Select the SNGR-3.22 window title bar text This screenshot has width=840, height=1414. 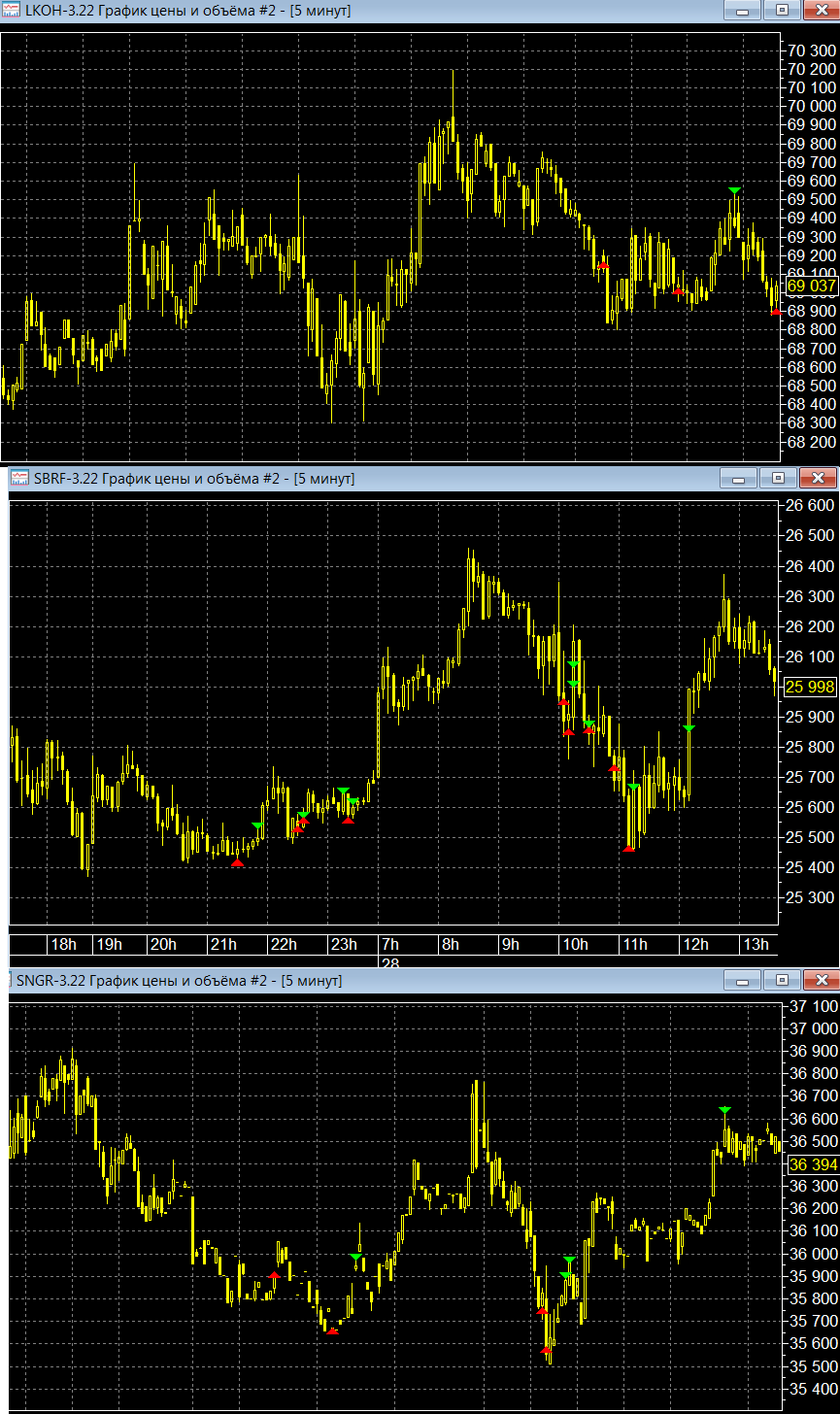coord(179,980)
